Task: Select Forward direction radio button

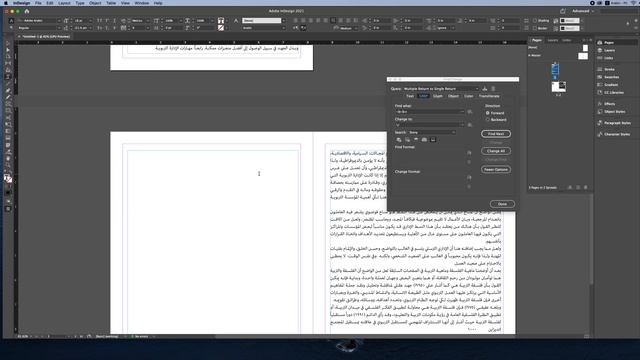Action: [488, 113]
